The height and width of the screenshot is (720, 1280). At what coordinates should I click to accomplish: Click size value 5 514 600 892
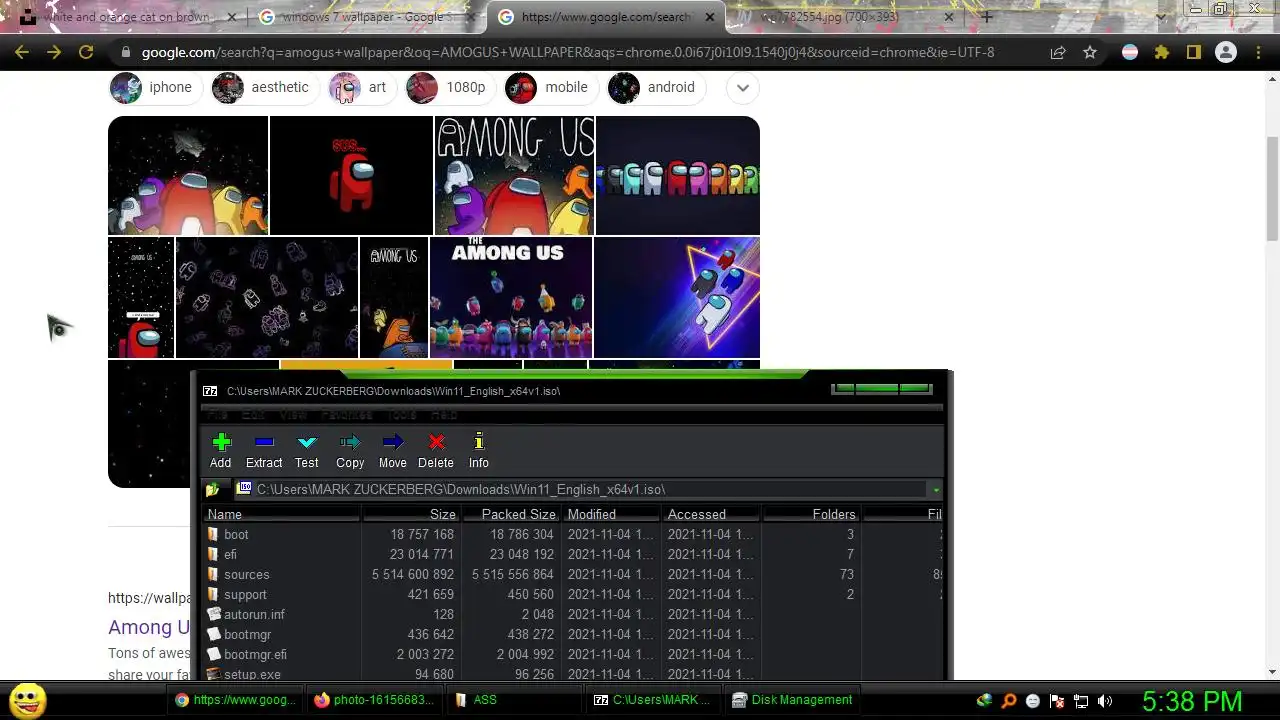point(413,574)
